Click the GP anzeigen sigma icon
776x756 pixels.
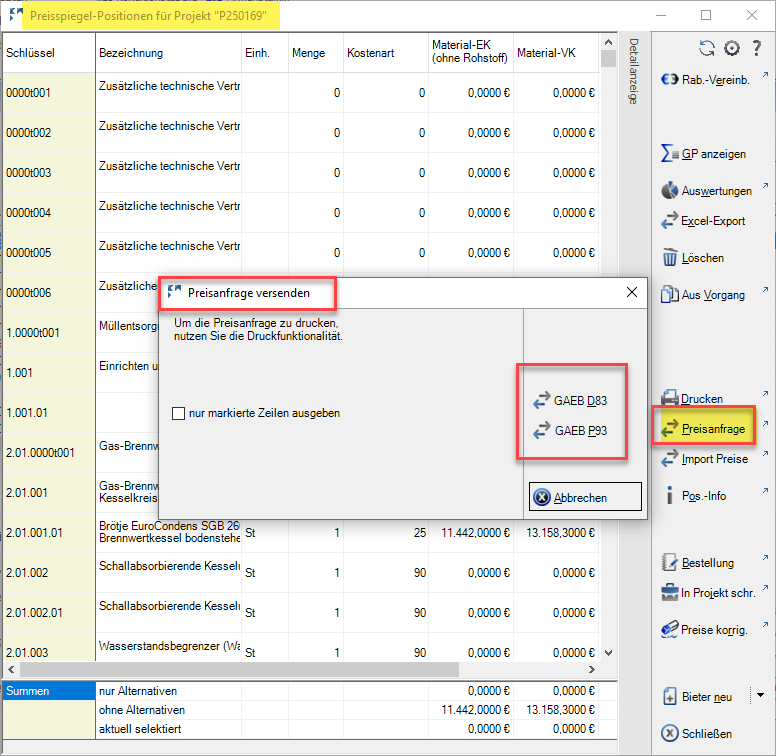pos(670,154)
